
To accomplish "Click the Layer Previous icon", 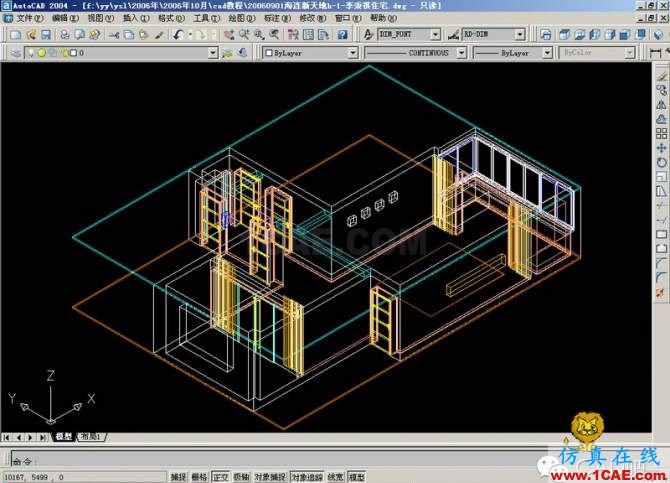I will pyautogui.click(x=243, y=53).
